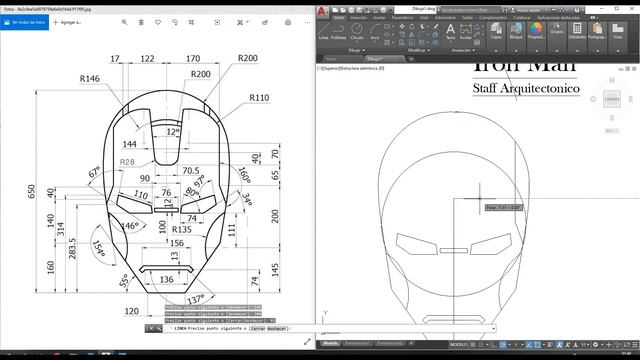Rotate the photo in Fotos

tap(175, 22)
